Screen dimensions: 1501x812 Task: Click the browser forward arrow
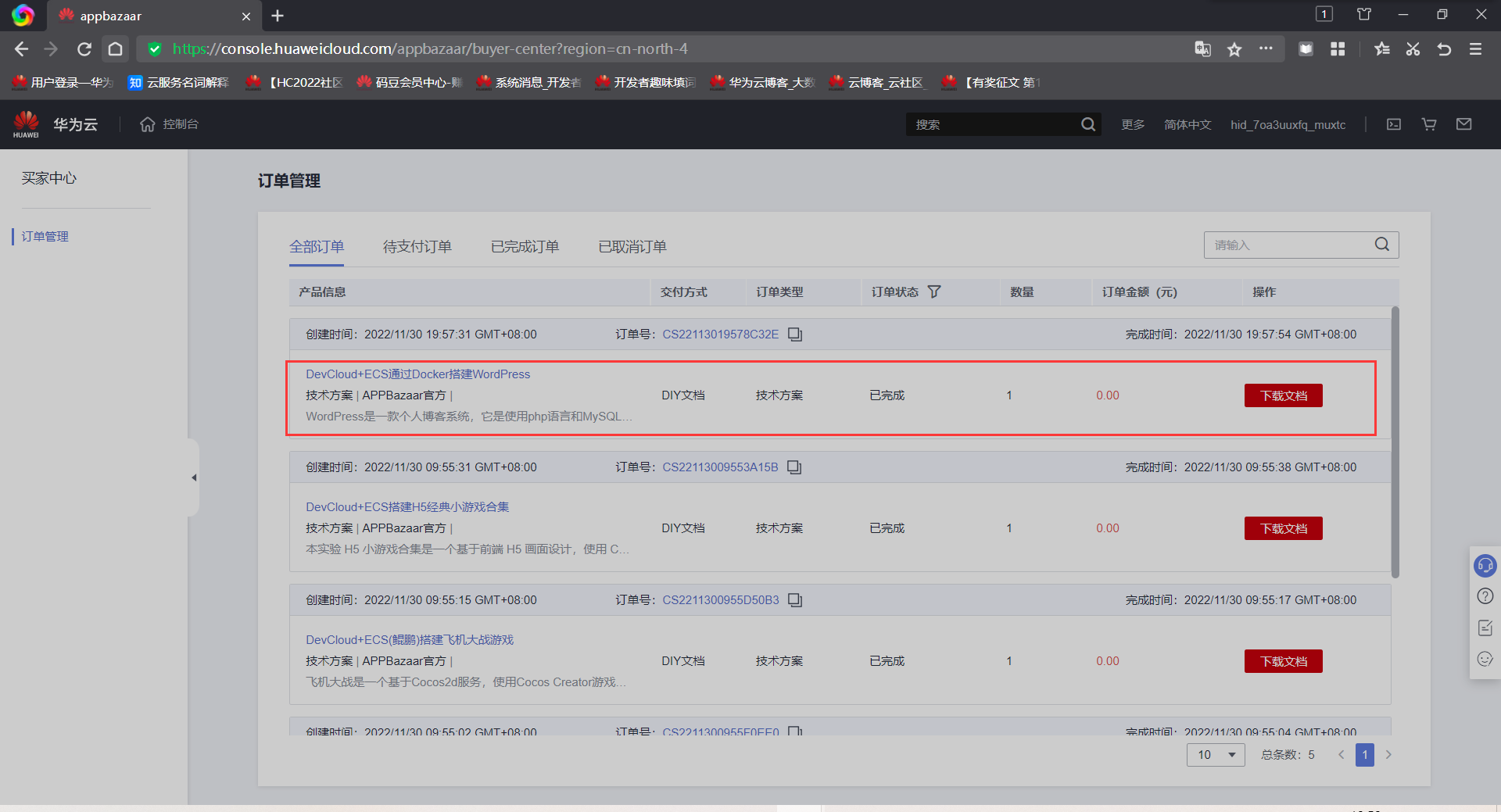[52, 49]
